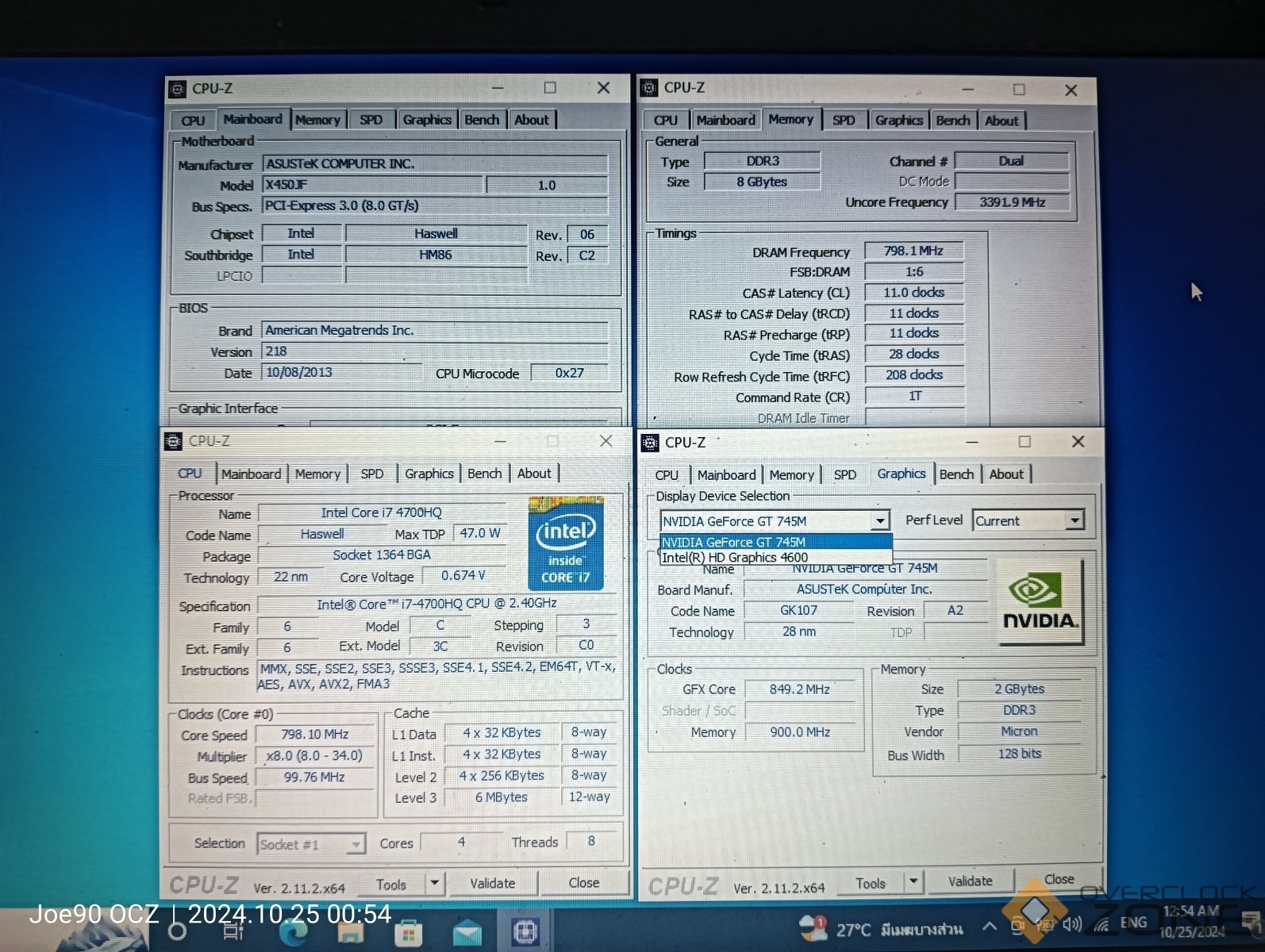Click the volume speaker tray icon
Image resolution: width=1265 pixels, height=952 pixels.
[1072, 924]
